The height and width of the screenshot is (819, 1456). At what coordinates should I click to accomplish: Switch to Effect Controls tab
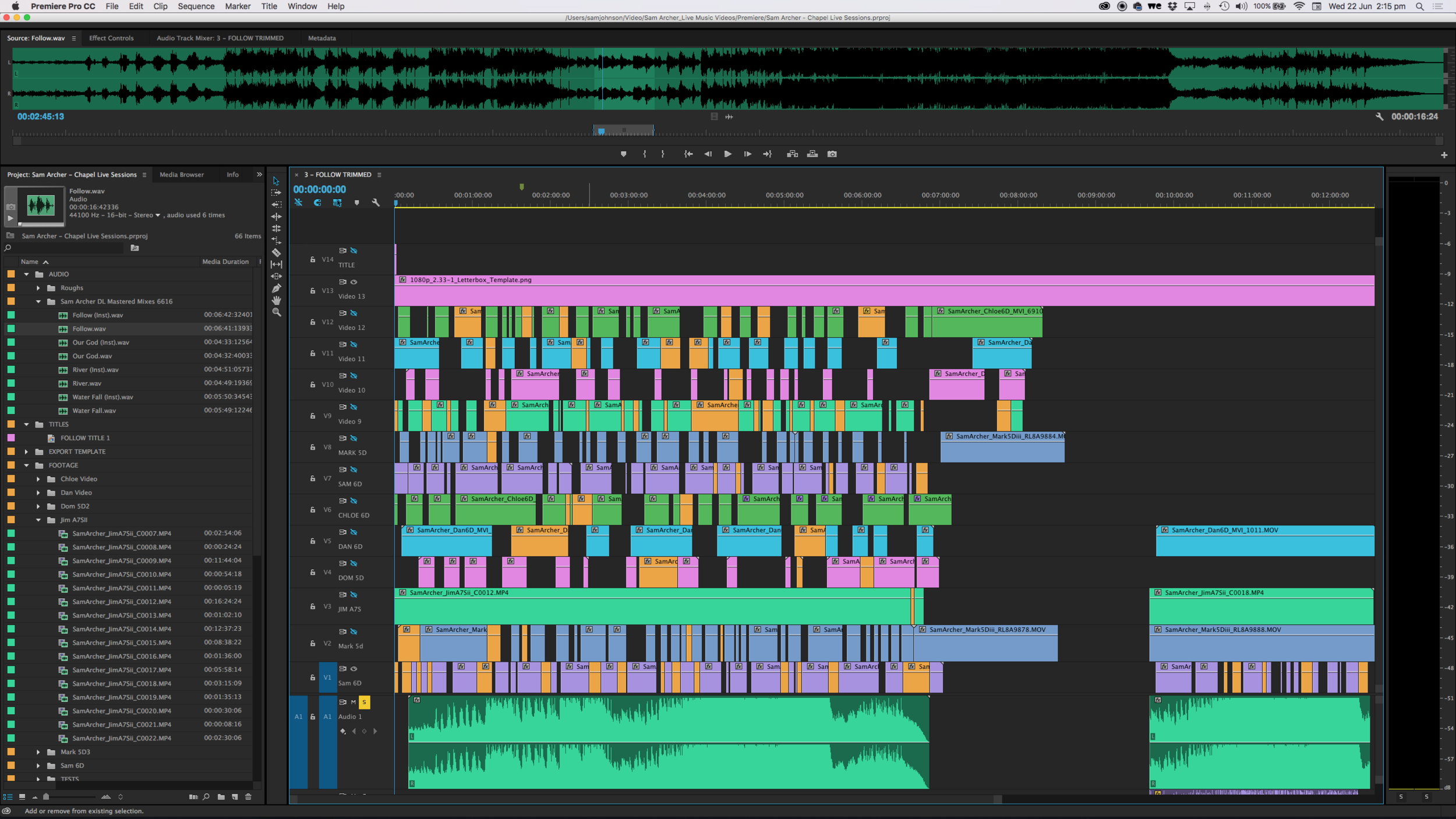pyautogui.click(x=111, y=38)
